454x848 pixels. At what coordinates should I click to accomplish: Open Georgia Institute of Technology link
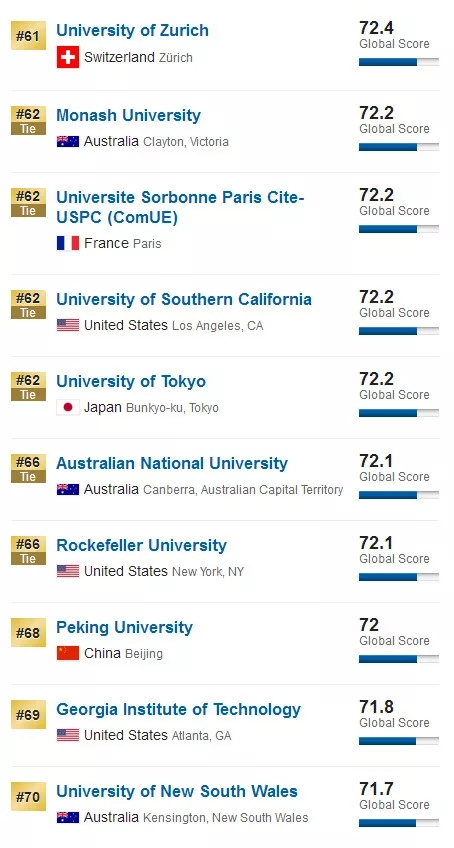pos(179,710)
